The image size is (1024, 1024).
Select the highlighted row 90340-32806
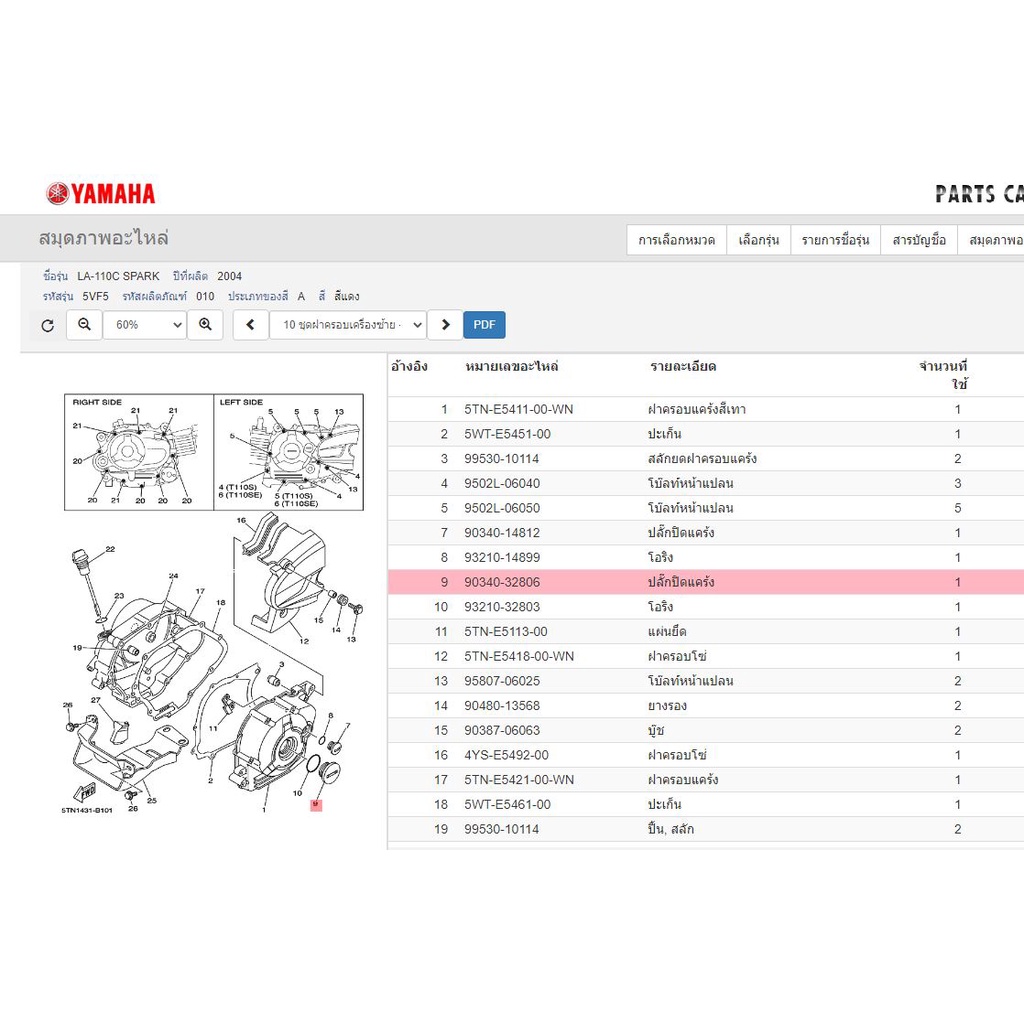(x=705, y=582)
